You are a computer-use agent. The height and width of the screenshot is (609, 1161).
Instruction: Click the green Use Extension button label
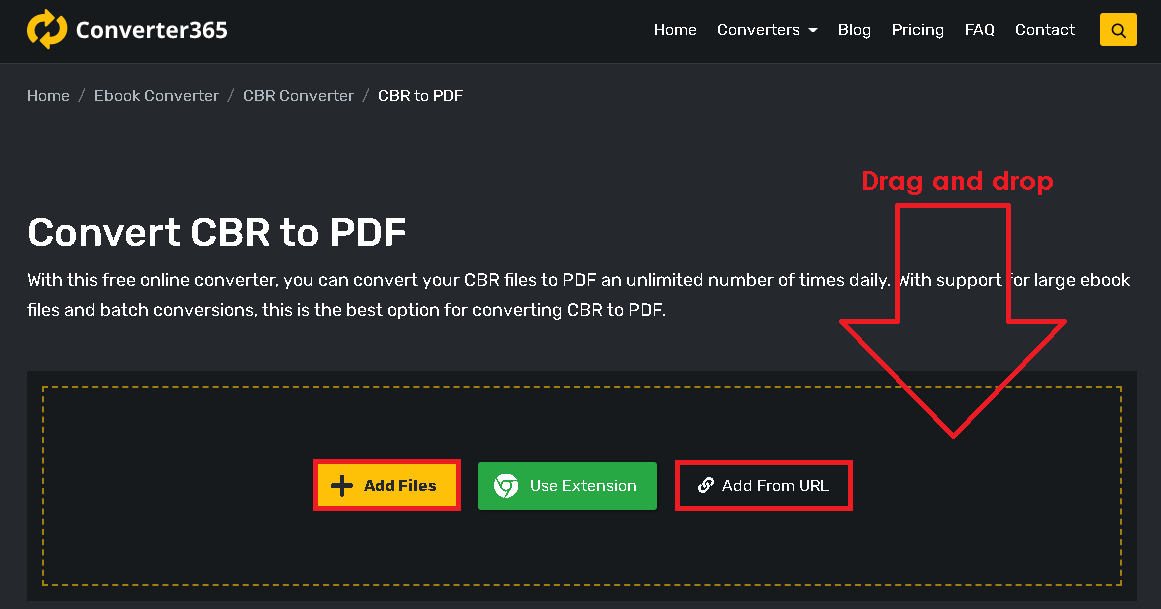coord(583,486)
